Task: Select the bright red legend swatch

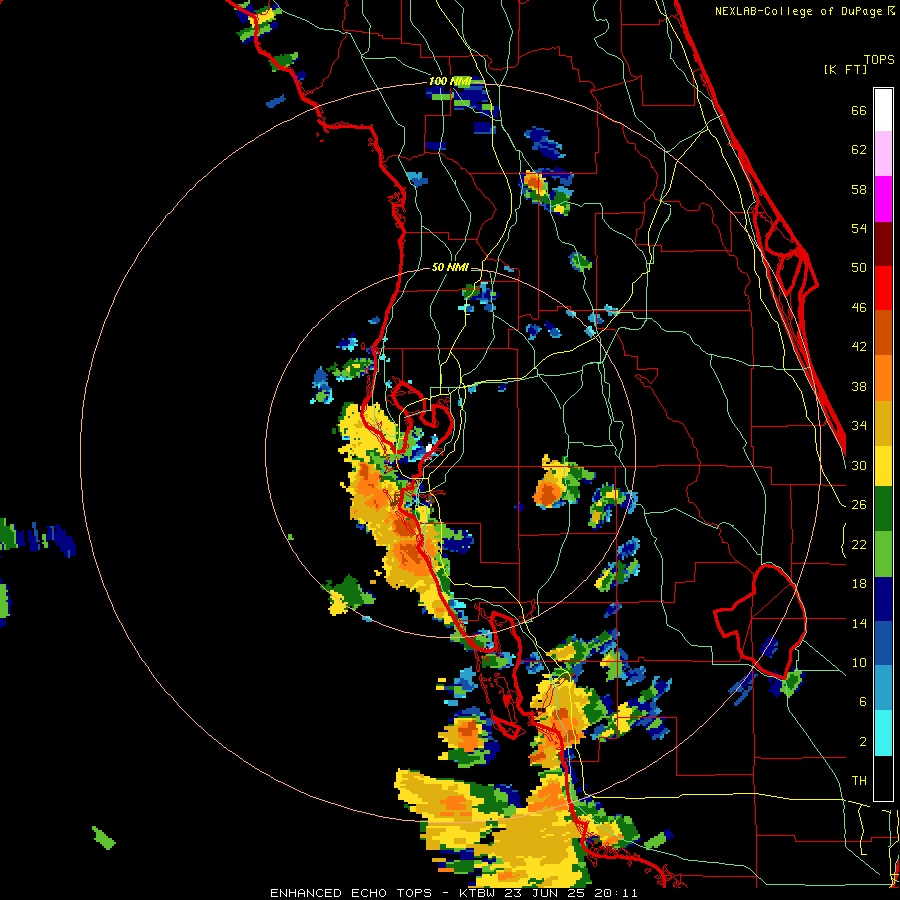Action: 883,288
